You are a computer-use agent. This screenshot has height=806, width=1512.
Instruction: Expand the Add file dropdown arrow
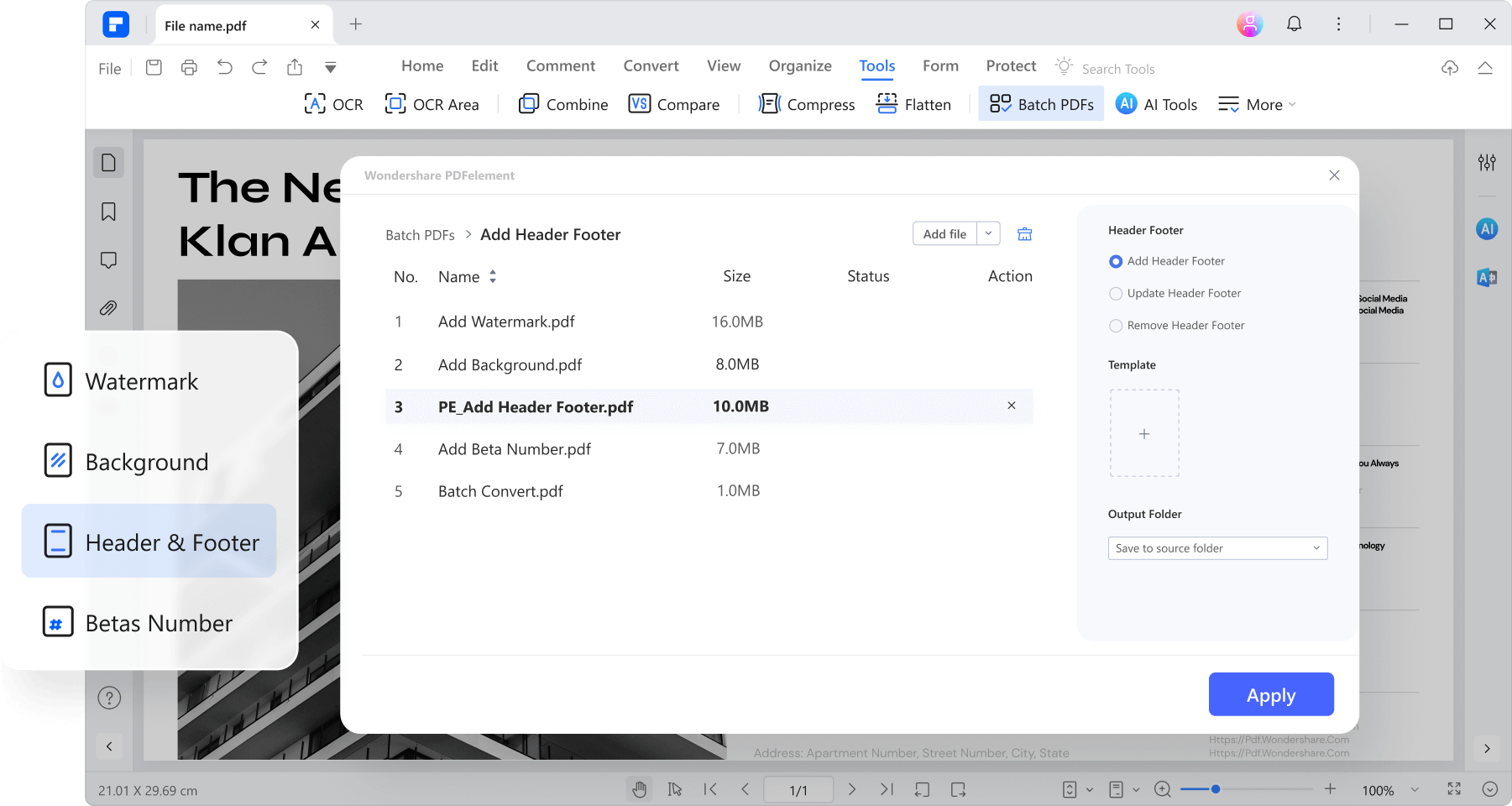[x=989, y=234]
